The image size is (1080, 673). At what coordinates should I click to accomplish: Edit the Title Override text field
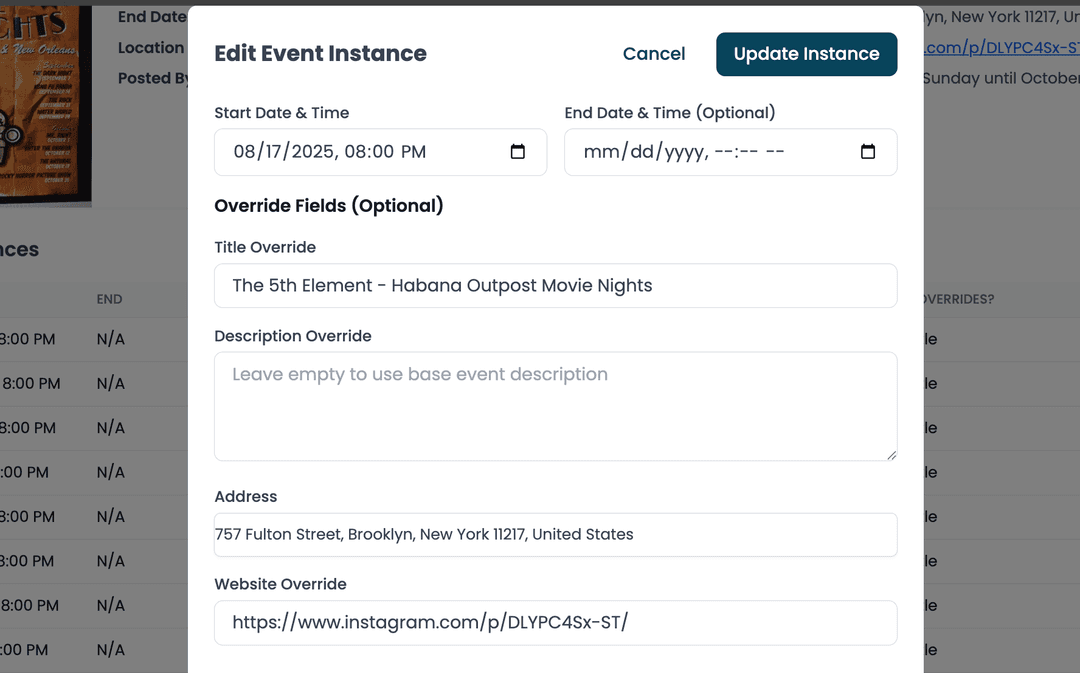pyautogui.click(x=555, y=286)
